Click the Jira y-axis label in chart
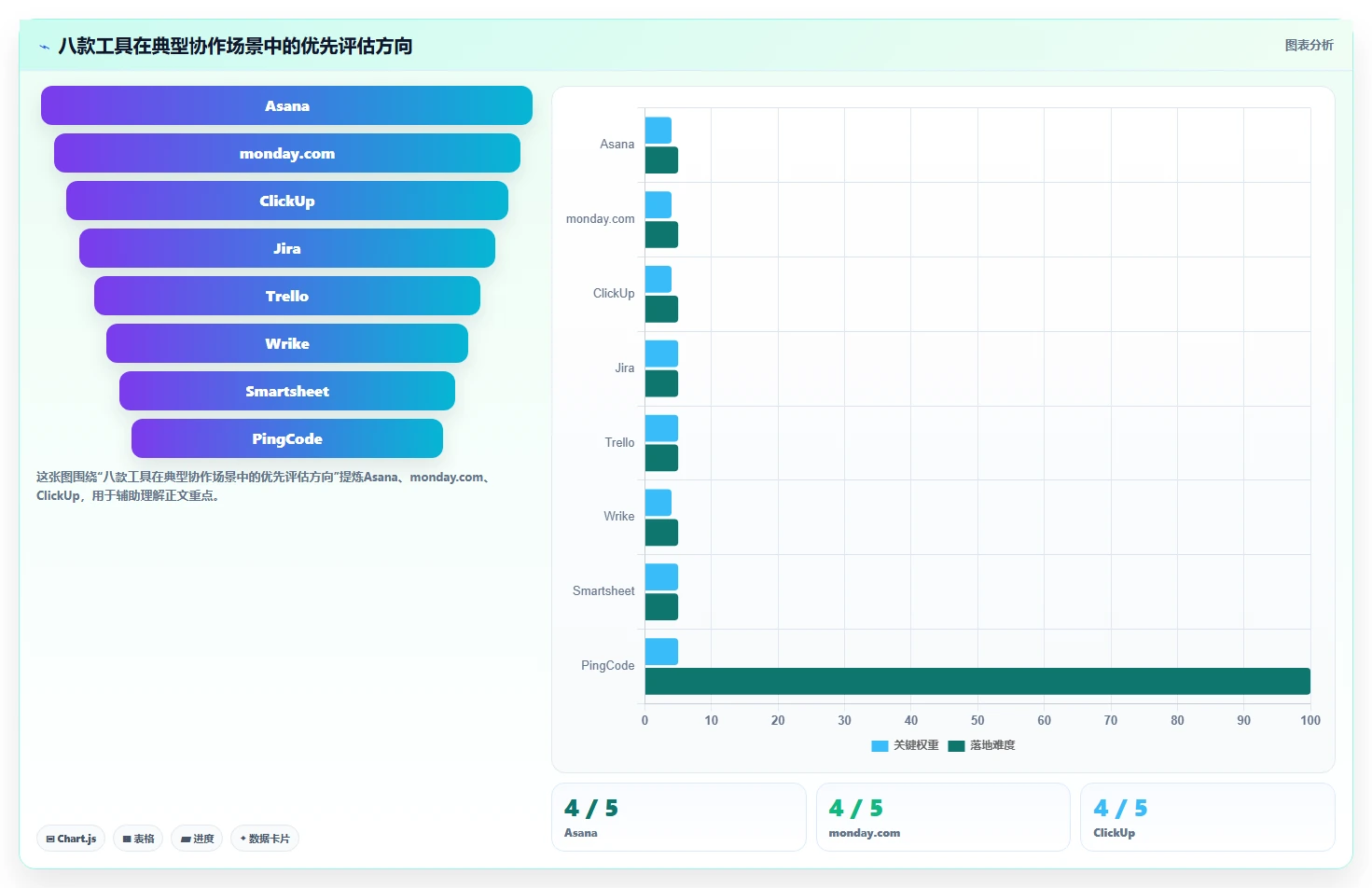This screenshot has width=1372, height=888. coord(625,368)
